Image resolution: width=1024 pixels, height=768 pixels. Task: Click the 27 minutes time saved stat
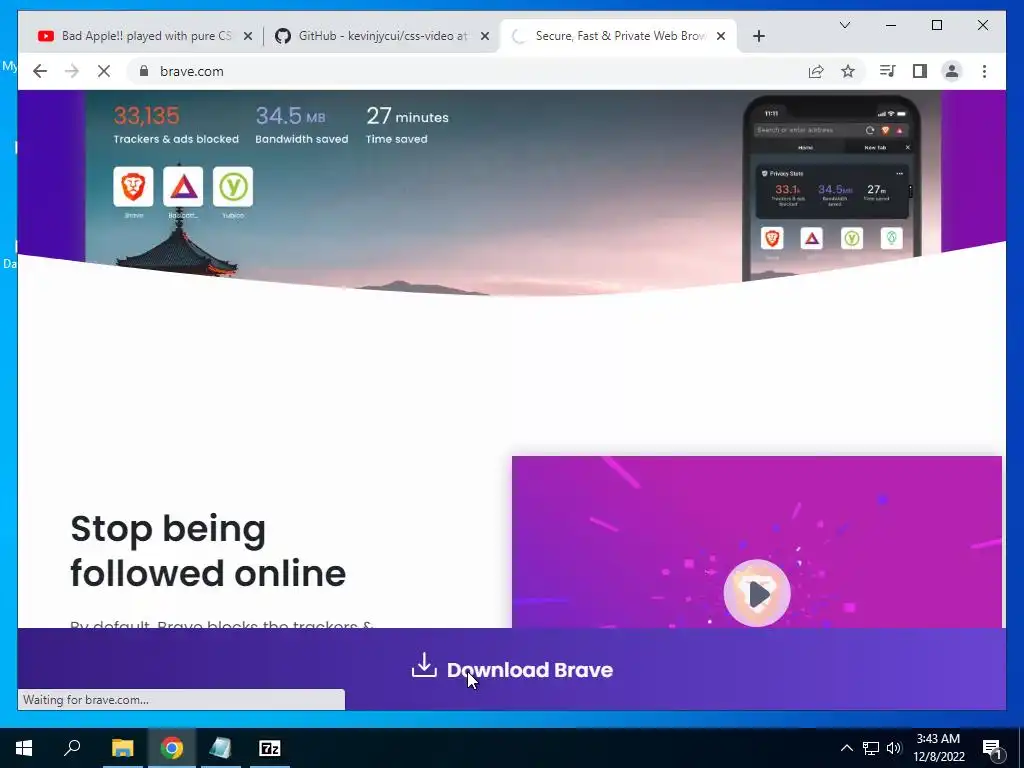coord(407,125)
